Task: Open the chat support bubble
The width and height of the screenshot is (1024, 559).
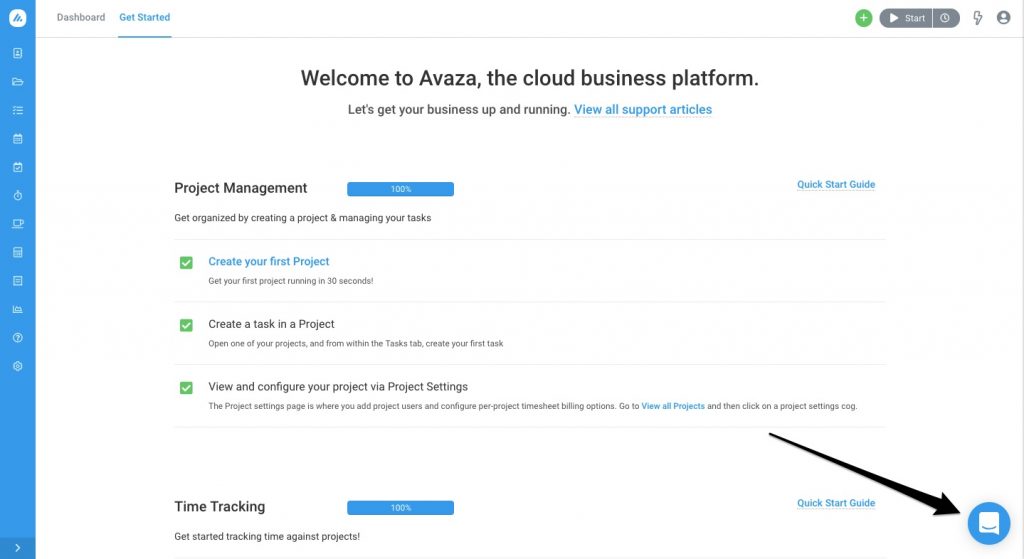Action: (989, 523)
